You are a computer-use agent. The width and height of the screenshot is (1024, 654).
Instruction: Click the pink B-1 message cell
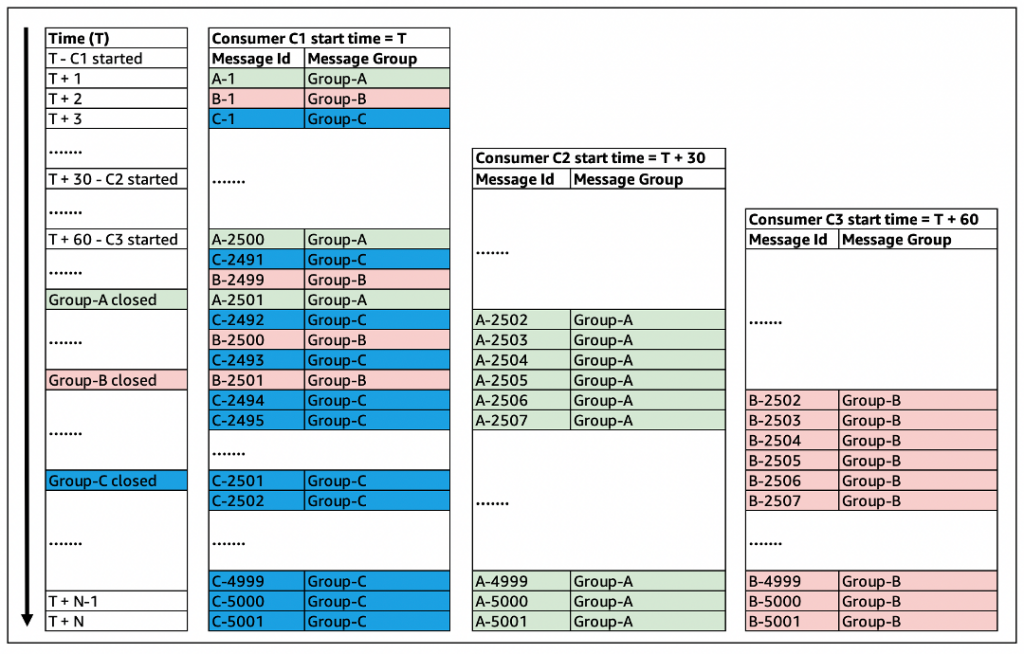(x=250, y=98)
